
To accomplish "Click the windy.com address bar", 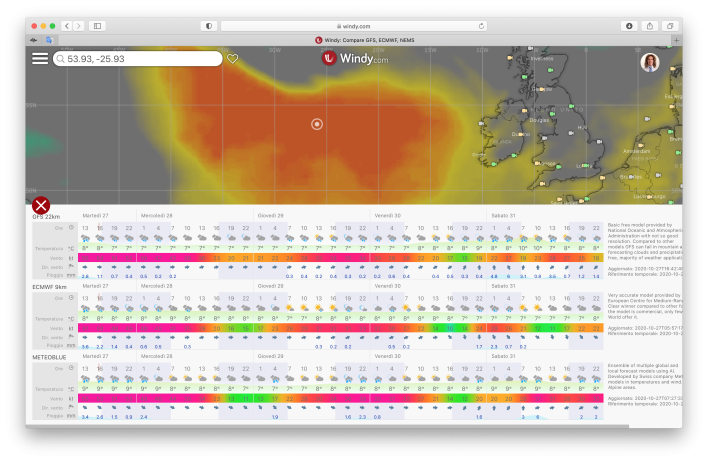I will (x=354, y=26).
